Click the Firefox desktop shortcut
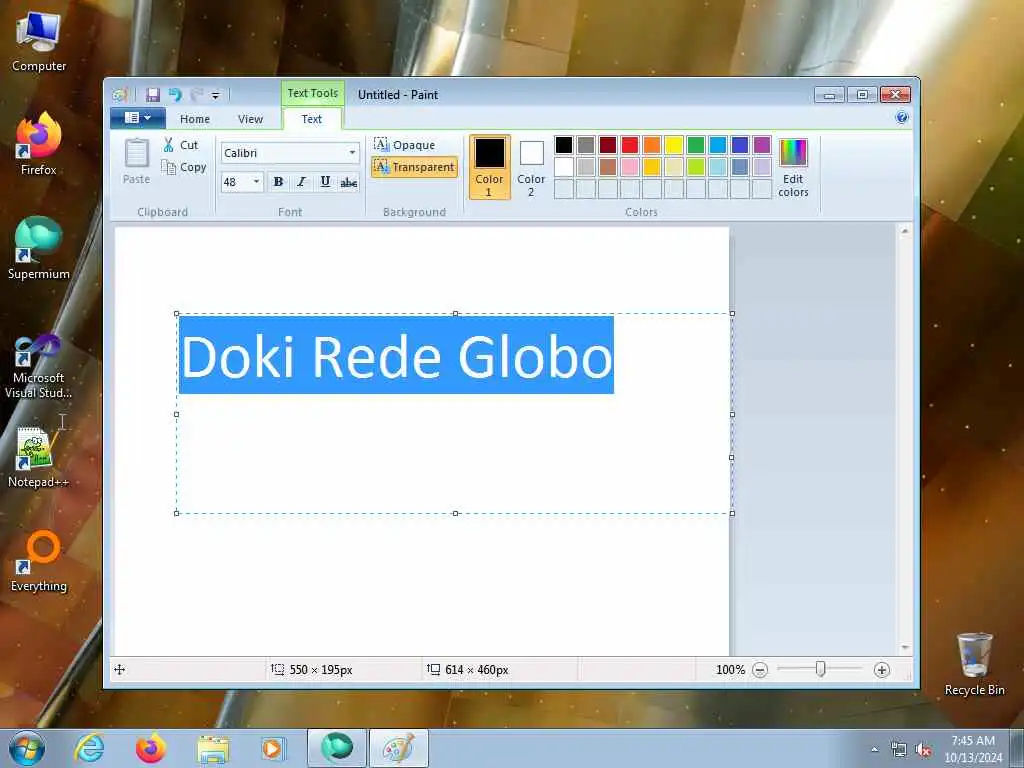Image resolution: width=1024 pixels, height=768 pixels. (39, 144)
